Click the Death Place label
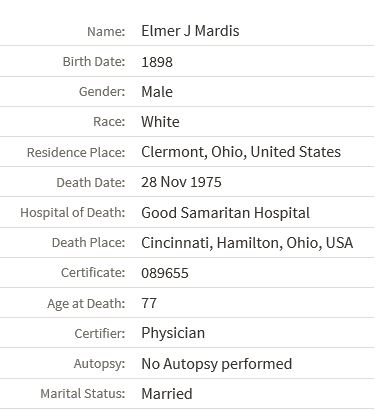Image resolution: width=379 pixels, height=410 pixels. click(88, 243)
